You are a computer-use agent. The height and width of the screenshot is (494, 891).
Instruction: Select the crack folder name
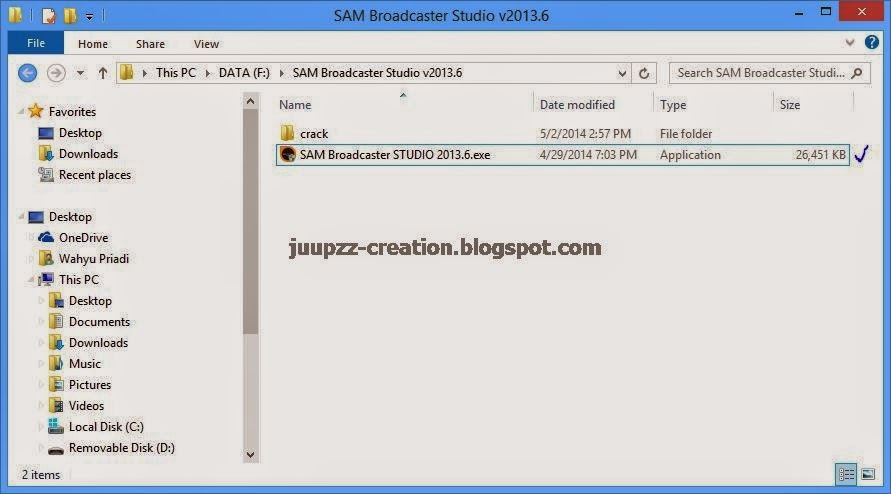(x=314, y=134)
